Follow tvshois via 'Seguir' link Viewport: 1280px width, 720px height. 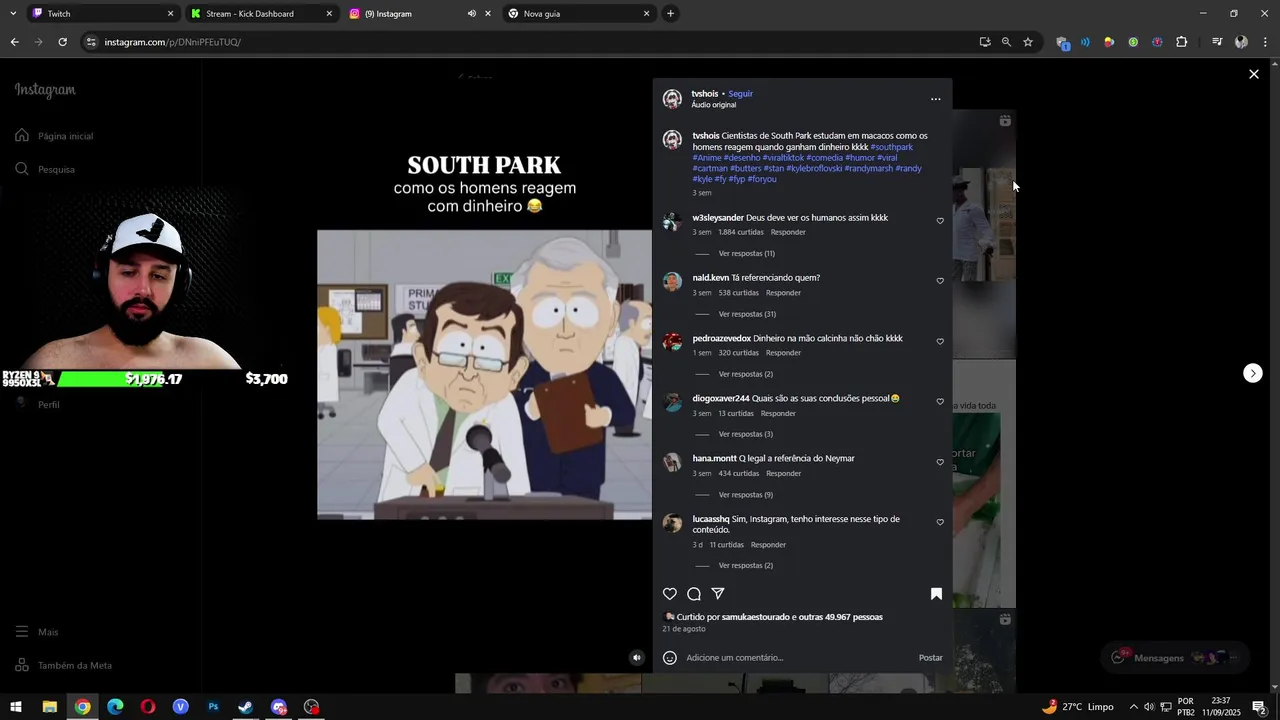pyautogui.click(x=740, y=94)
